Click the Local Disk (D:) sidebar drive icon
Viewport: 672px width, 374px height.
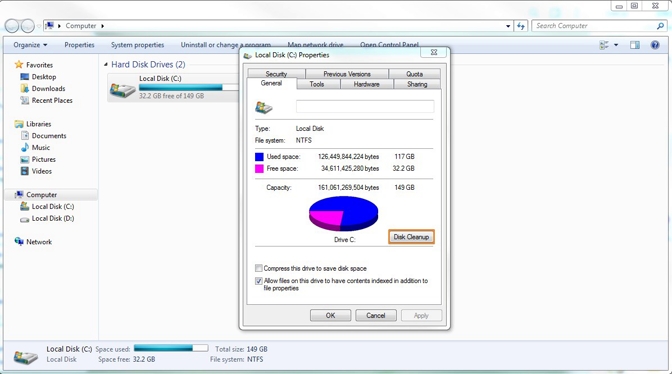(x=24, y=219)
